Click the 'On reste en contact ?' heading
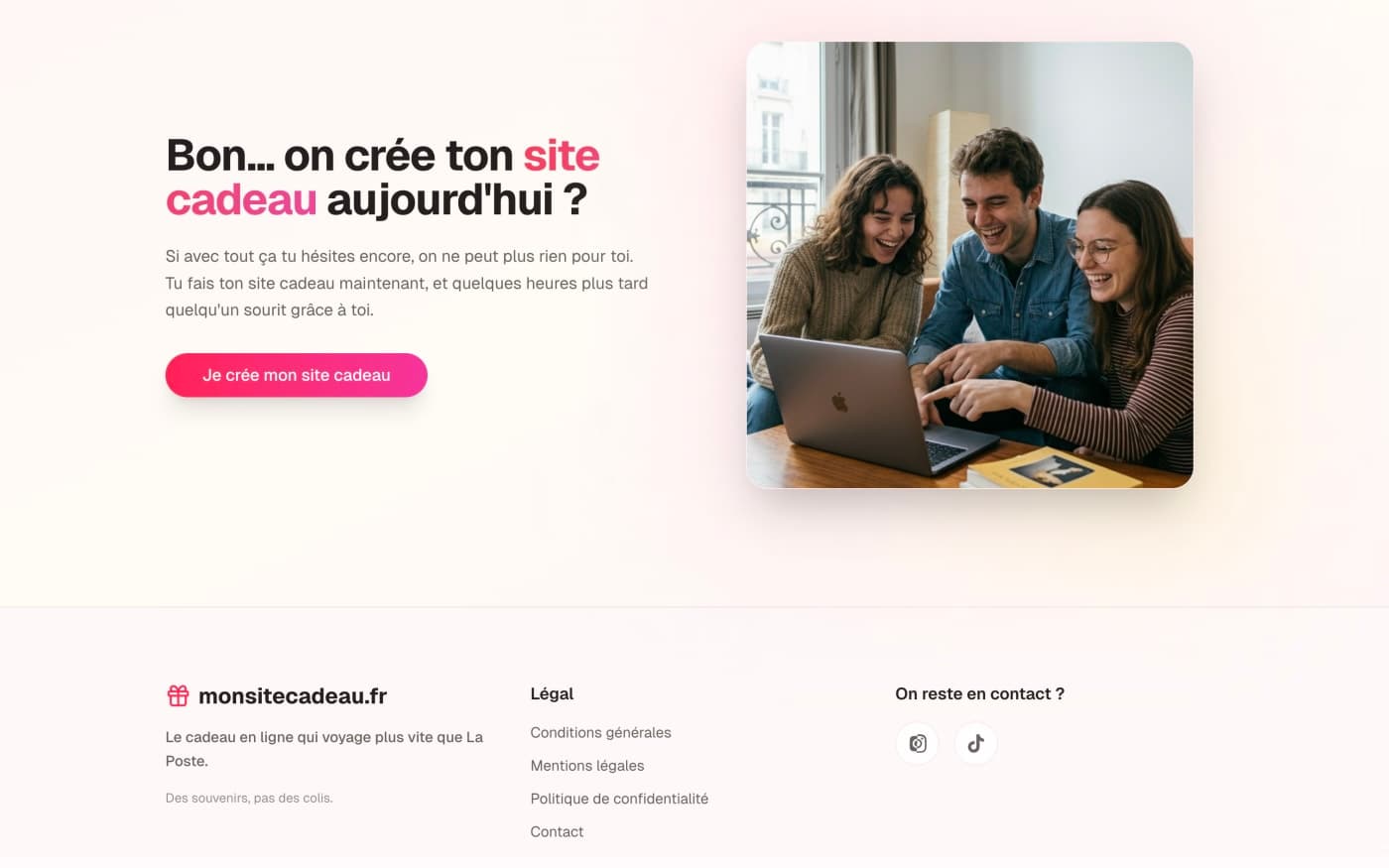 point(979,693)
